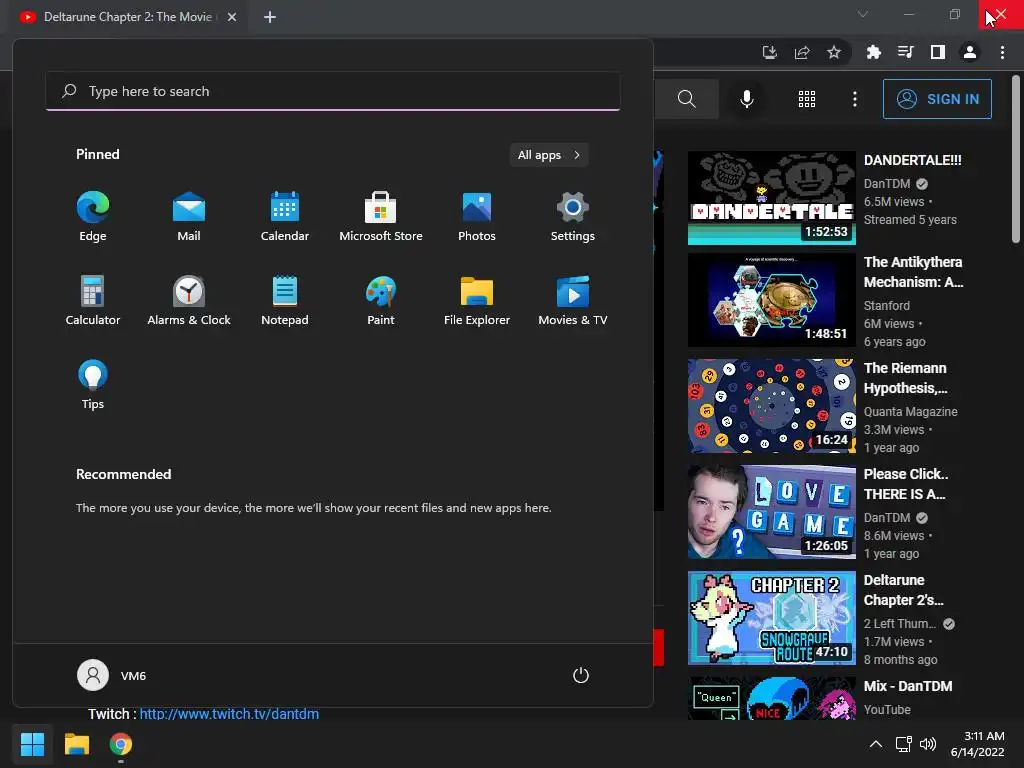Open the LOVE GAME video thumbnail
Image resolution: width=1024 pixels, height=768 pixels.
772,512
